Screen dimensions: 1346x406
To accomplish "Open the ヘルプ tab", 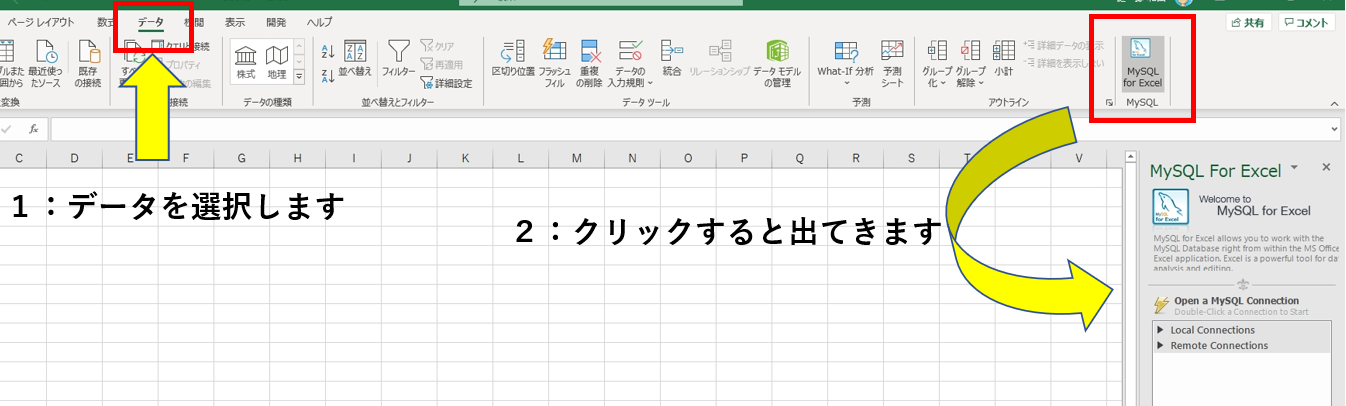I will pyautogui.click(x=320, y=21).
